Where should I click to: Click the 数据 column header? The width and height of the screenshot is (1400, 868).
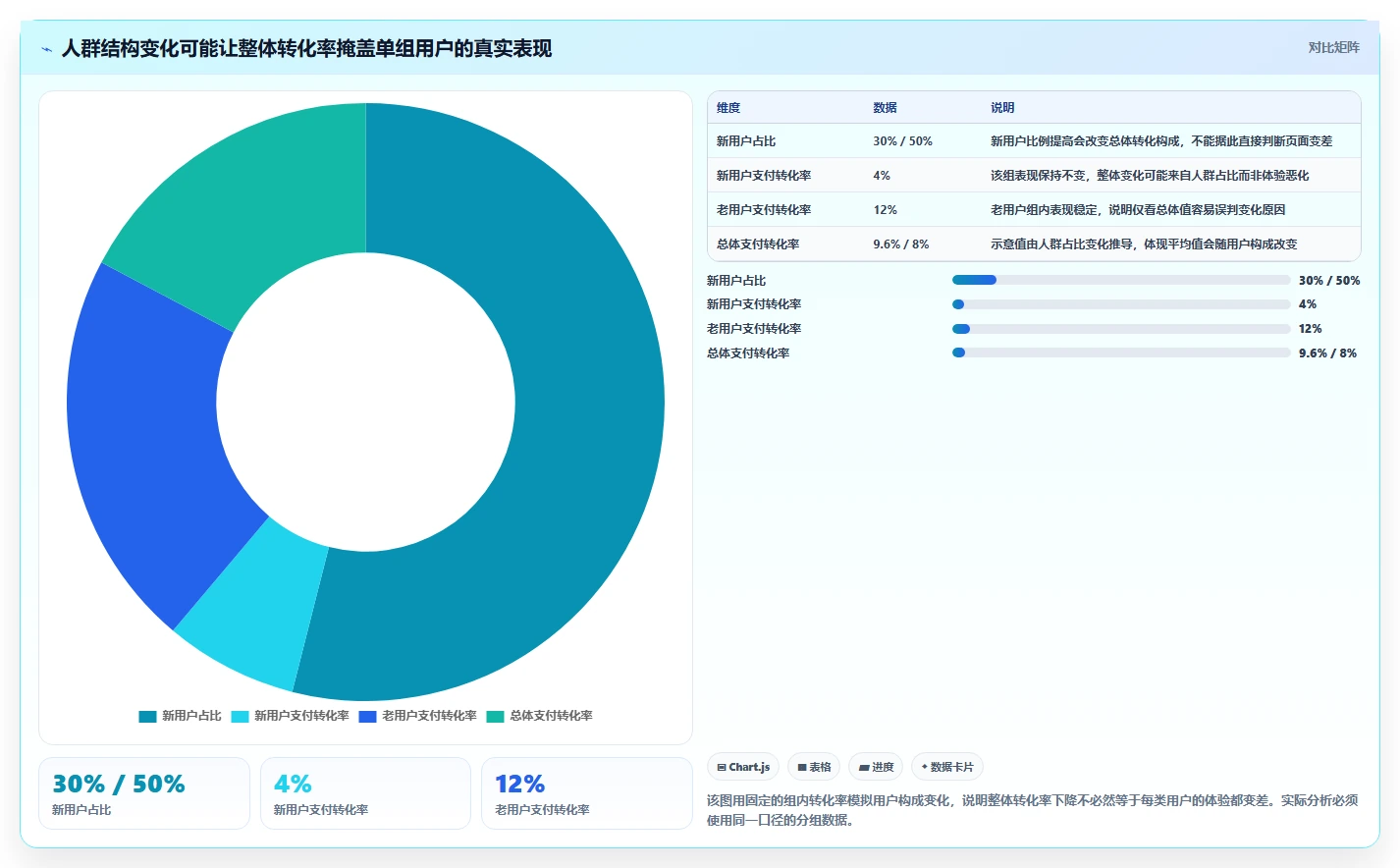(885, 108)
